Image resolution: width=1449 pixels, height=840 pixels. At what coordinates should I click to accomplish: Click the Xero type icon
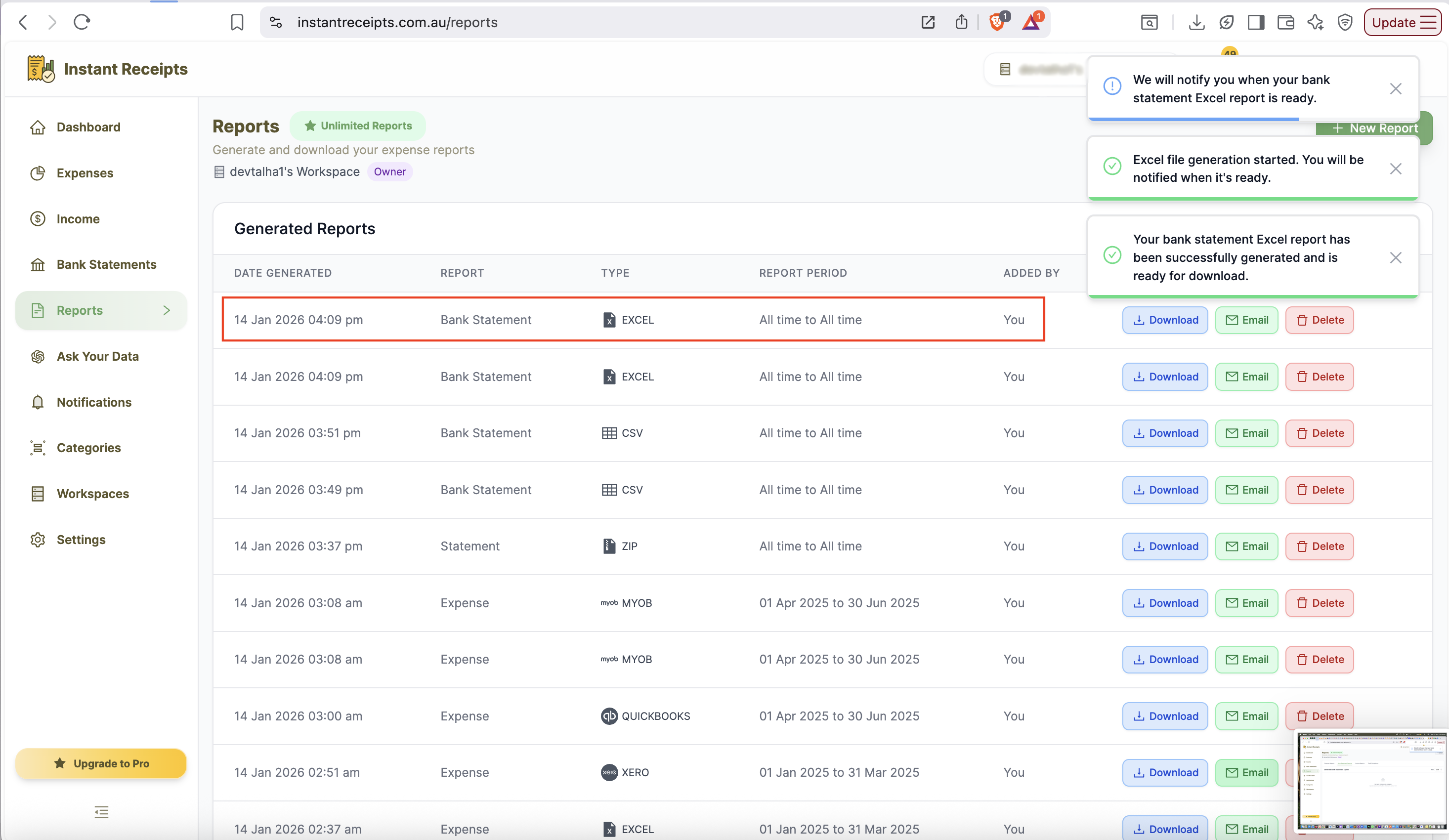click(609, 772)
